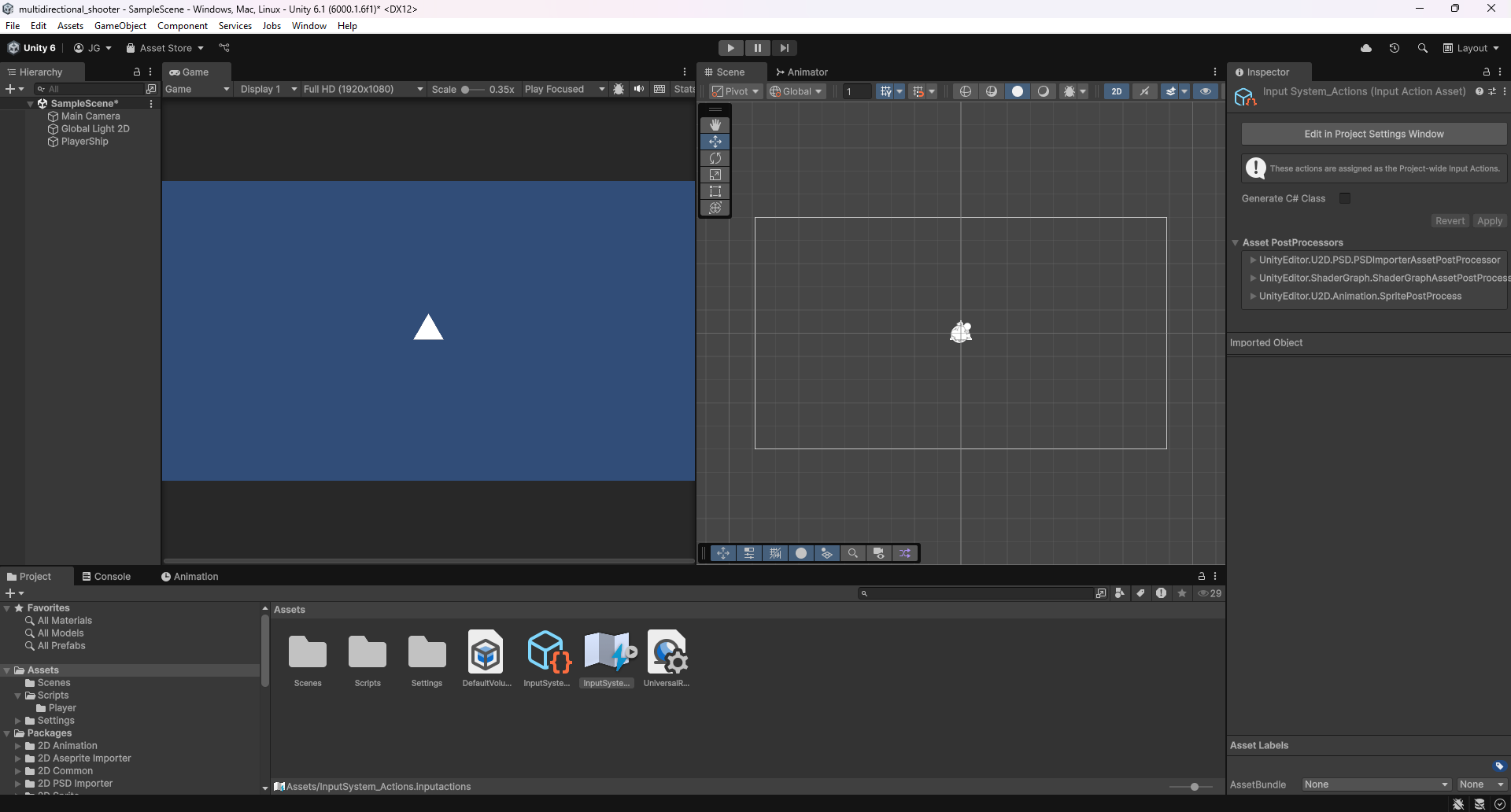1511x812 pixels.
Task: Toggle the 2D view mode in Scene
Action: pyautogui.click(x=1116, y=91)
